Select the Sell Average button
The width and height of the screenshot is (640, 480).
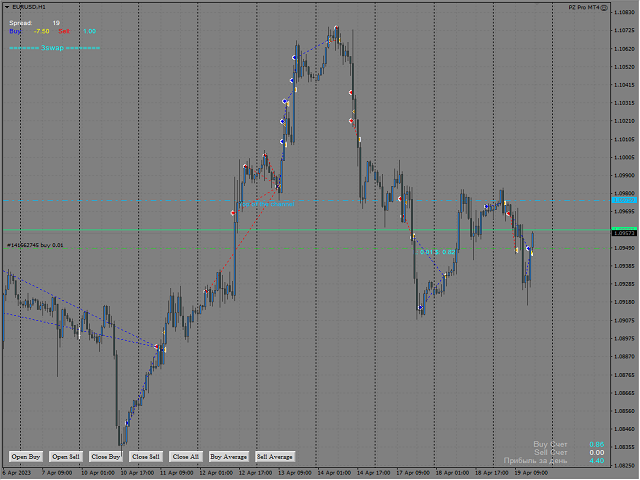point(275,457)
